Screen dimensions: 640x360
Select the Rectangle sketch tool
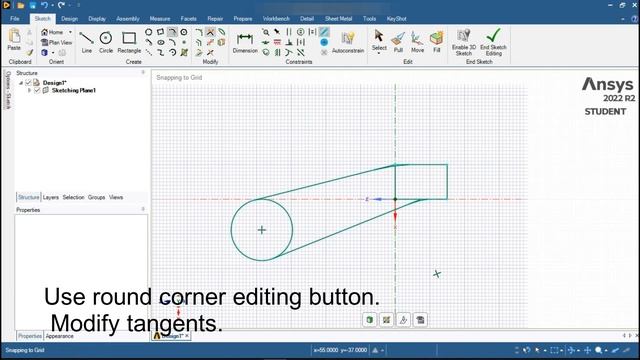pyautogui.click(x=129, y=42)
